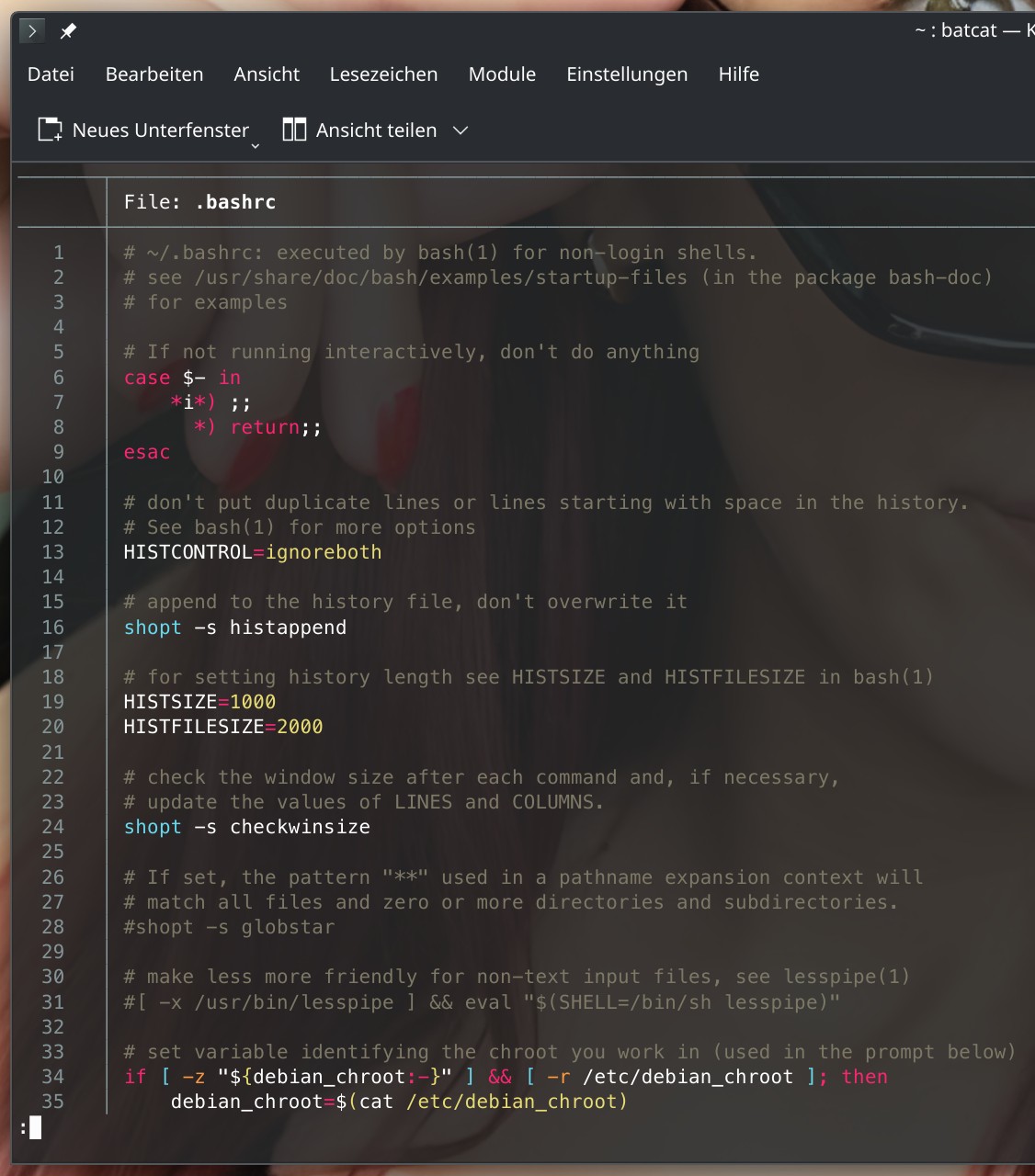Click the Neues Unterfenster new tab icon
The image size is (1035, 1176).
pyautogui.click(x=50, y=130)
